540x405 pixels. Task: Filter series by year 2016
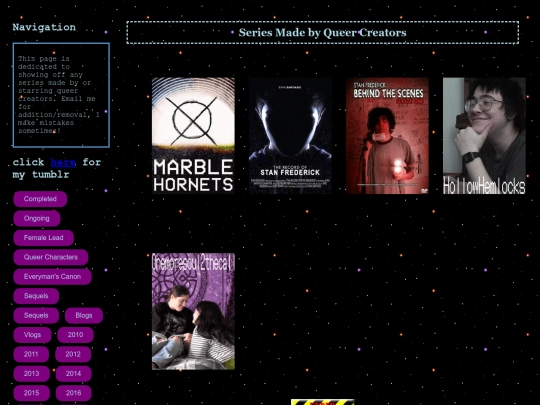(74, 393)
